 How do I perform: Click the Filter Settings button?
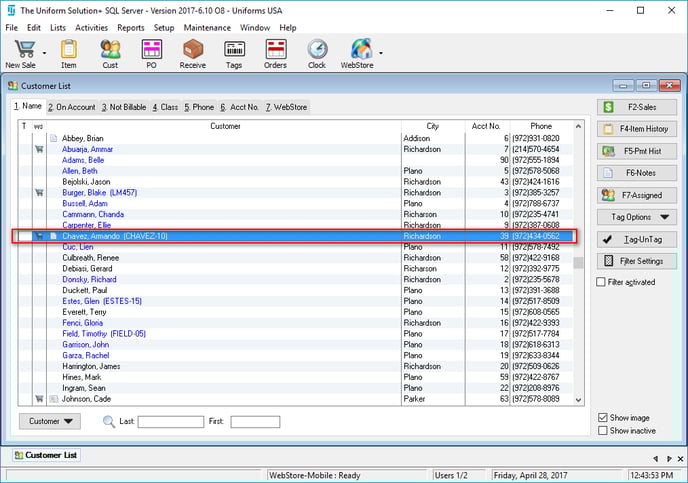tap(638, 261)
